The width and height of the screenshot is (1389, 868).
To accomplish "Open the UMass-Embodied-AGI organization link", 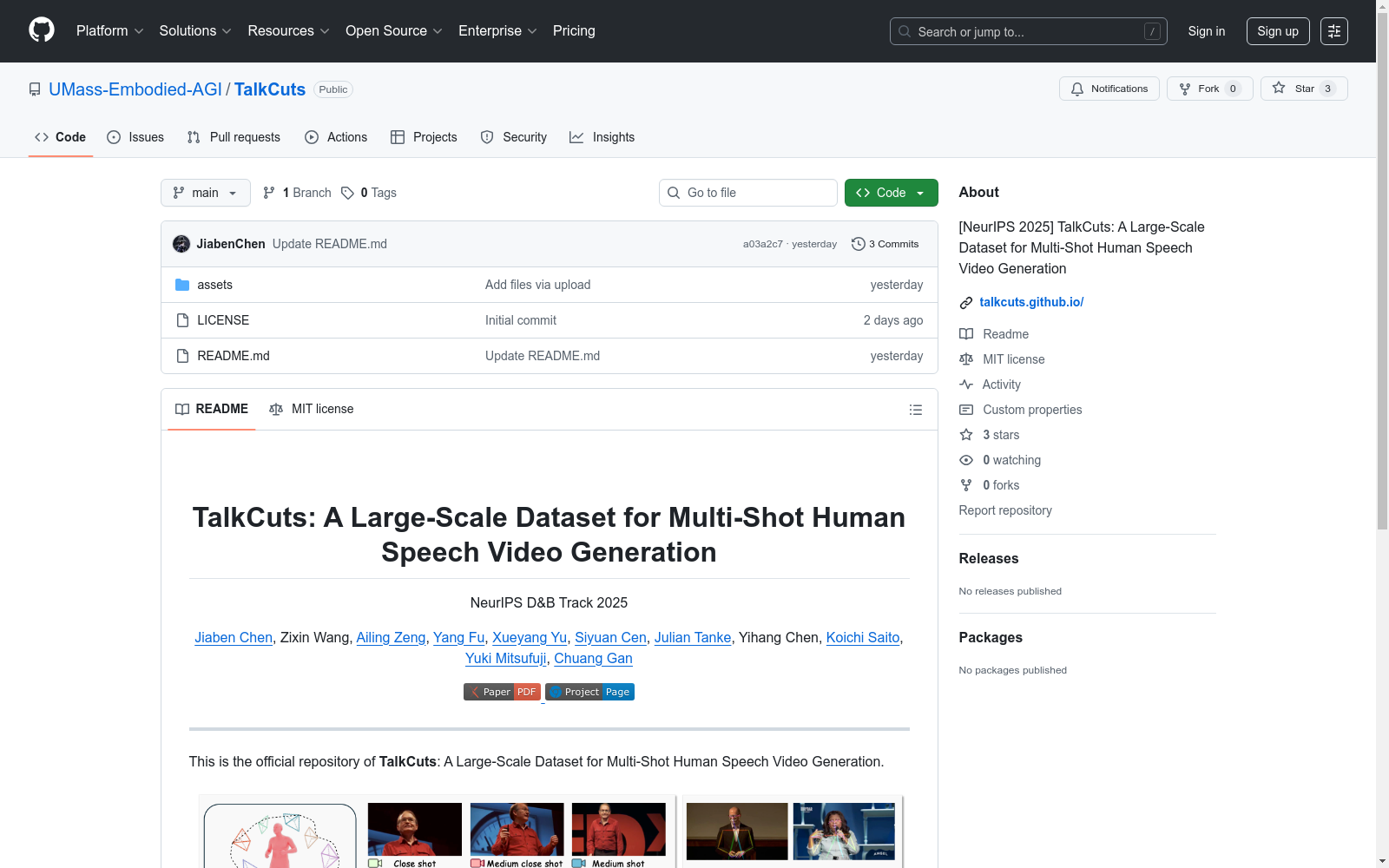I will click(x=135, y=89).
